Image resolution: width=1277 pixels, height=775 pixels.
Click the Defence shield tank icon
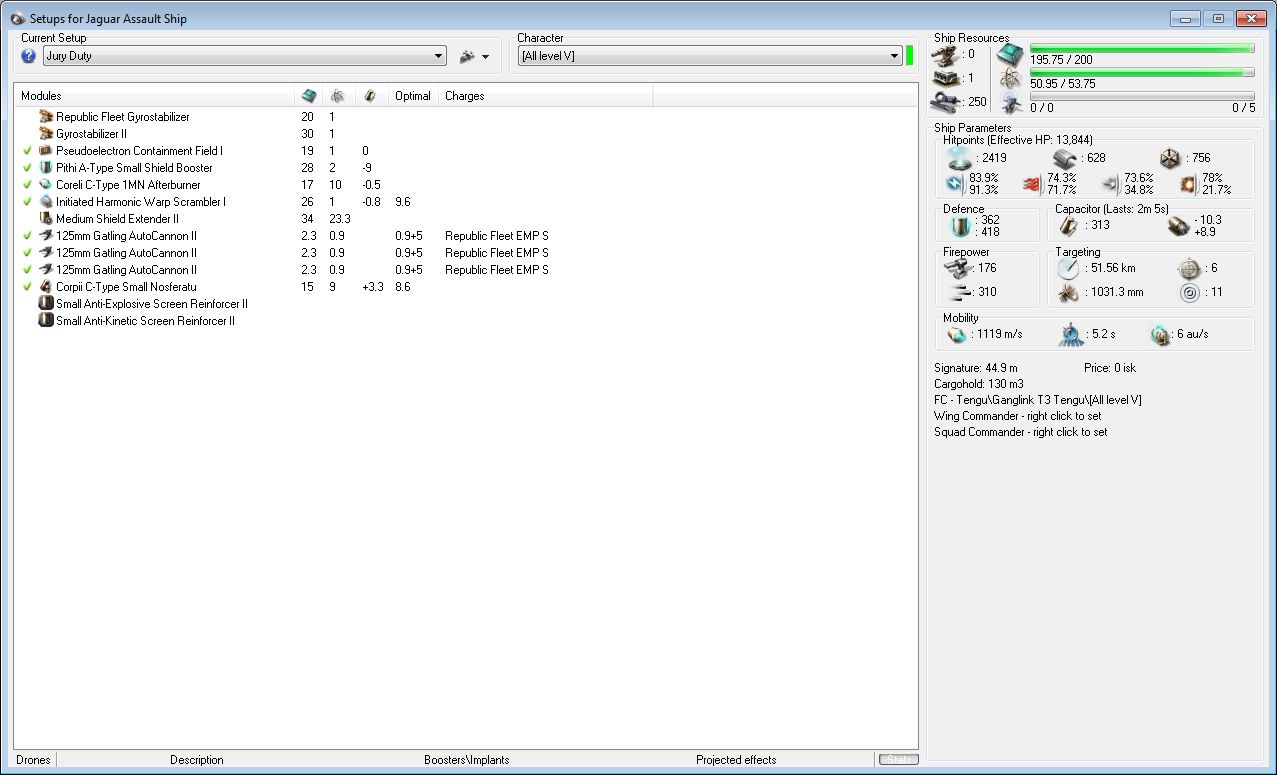pyautogui.click(x=960, y=226)
